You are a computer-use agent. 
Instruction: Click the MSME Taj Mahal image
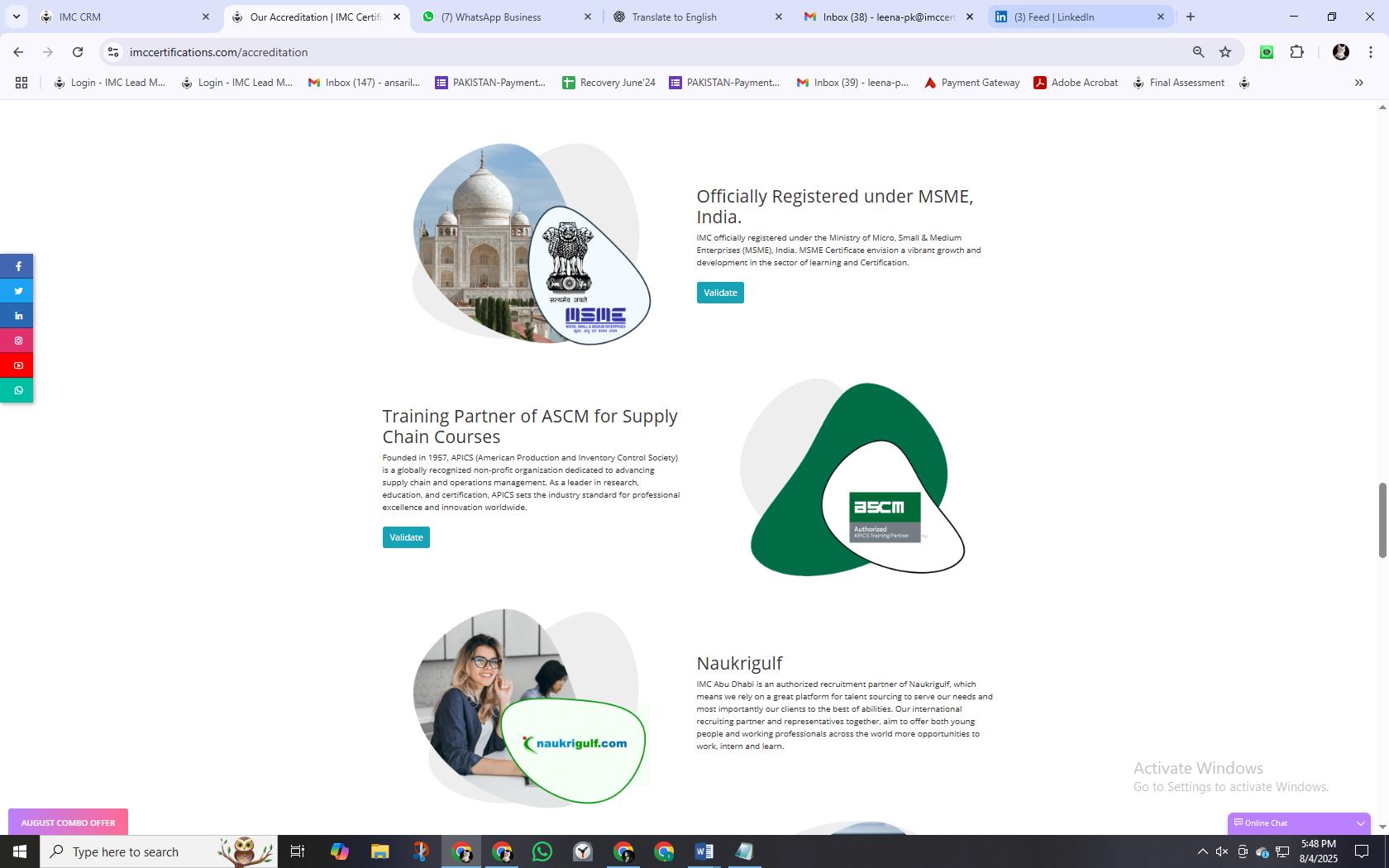click(x=532, y=244)
